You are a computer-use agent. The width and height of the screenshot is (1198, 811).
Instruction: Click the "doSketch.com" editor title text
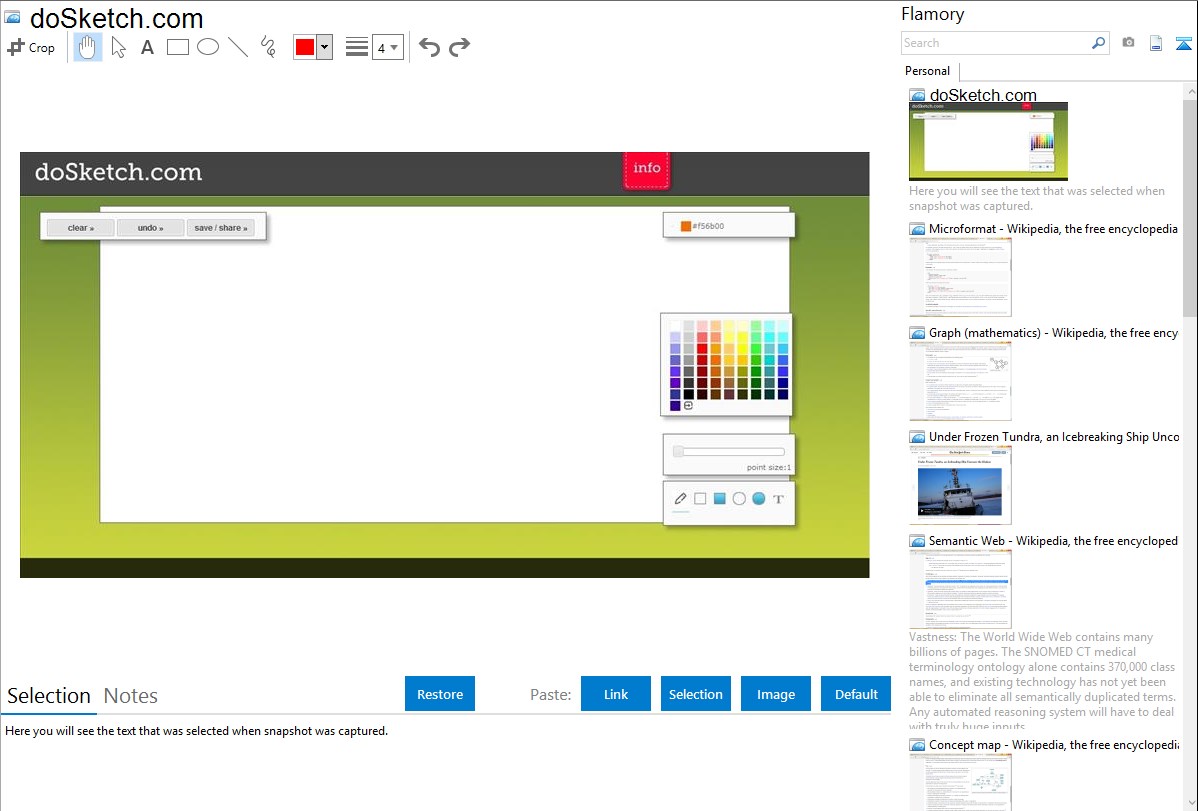click(x=117, y=18)
